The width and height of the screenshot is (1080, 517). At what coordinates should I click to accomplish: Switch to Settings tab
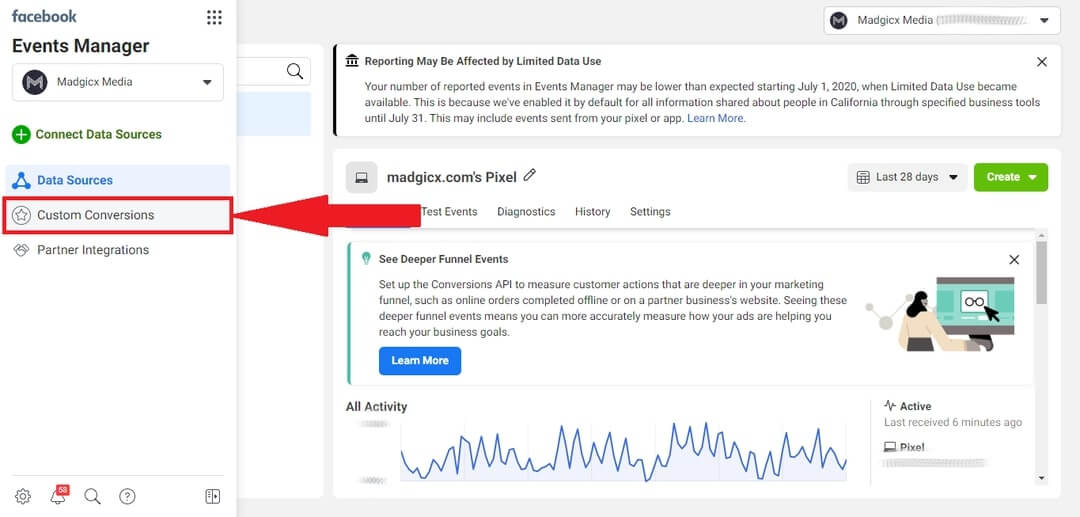coord(650,212)
